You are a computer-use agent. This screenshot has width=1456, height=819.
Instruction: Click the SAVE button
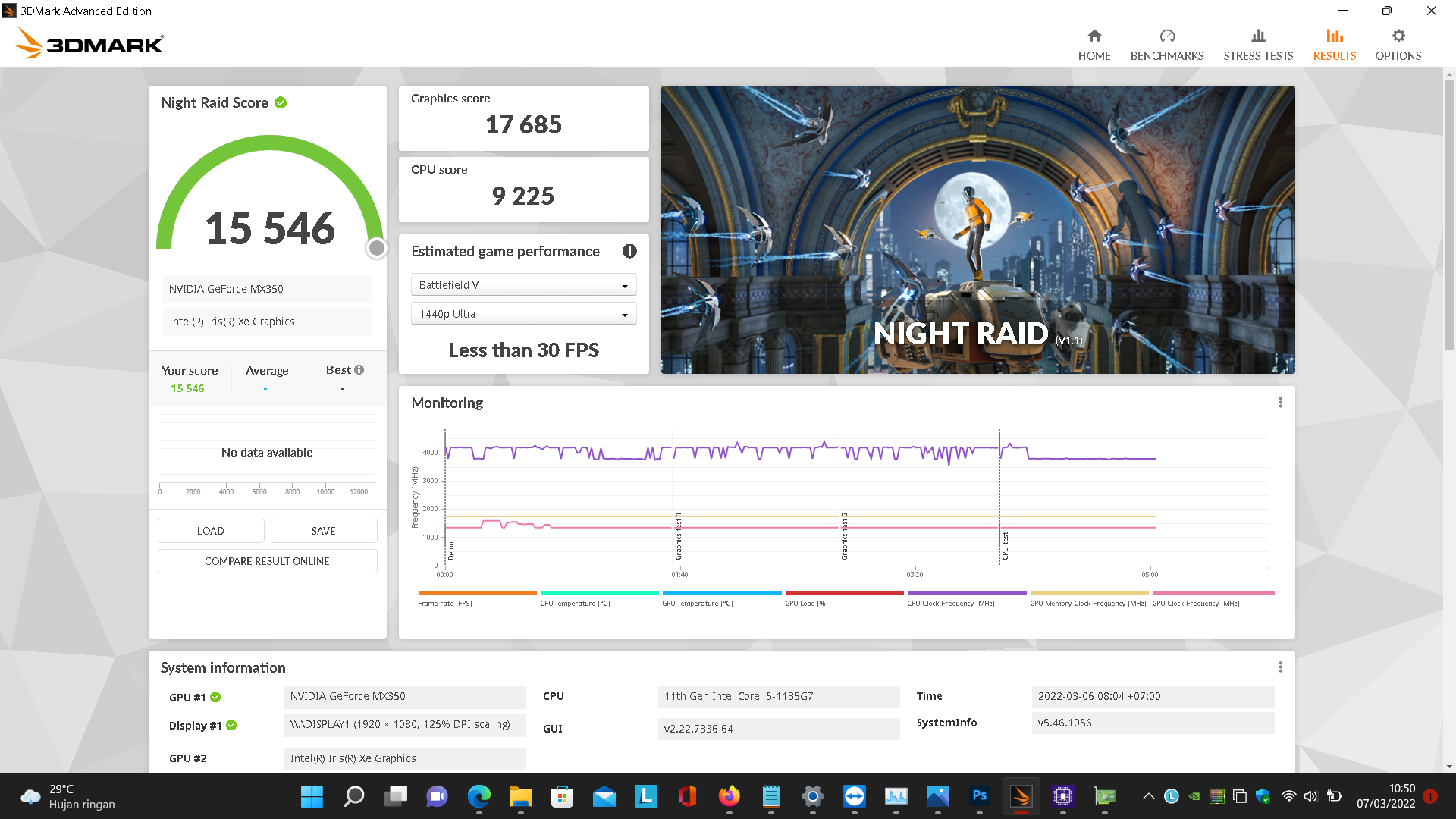[324, 531]
